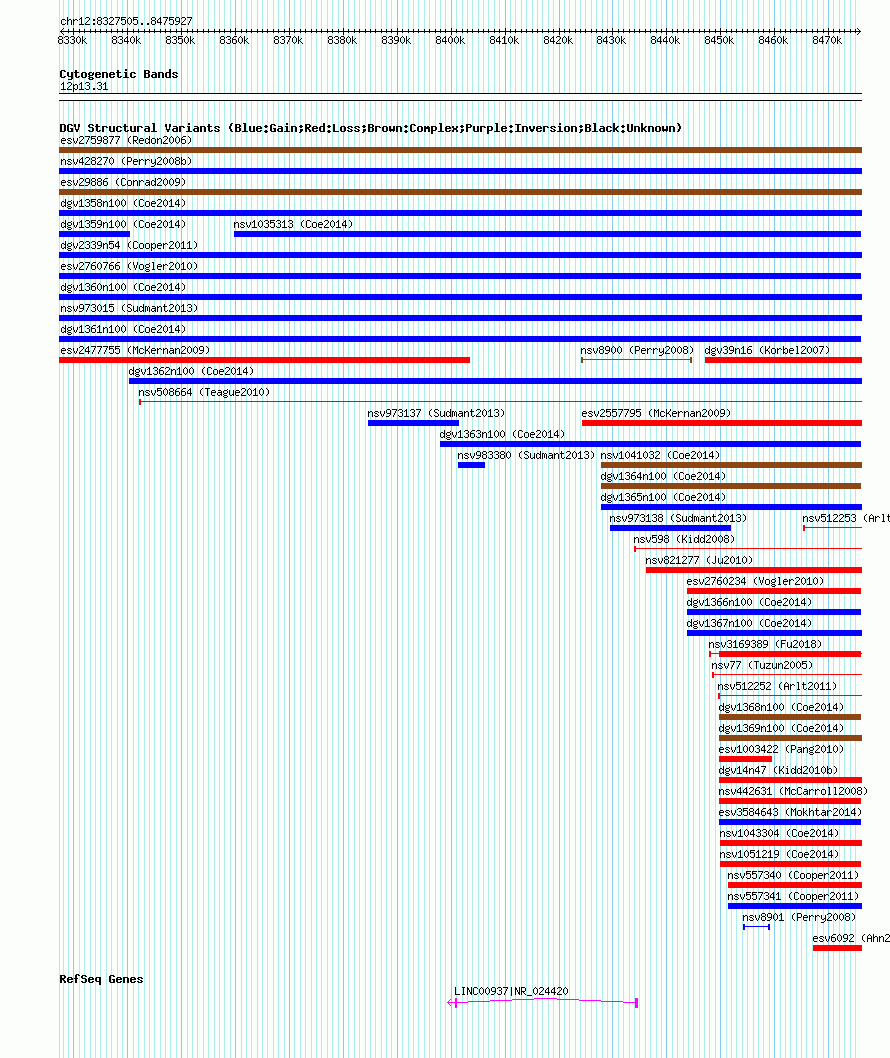Click the dgv1365n100 (Coe2014) label
890x1058 pixels.
click(x=663, y=497)
